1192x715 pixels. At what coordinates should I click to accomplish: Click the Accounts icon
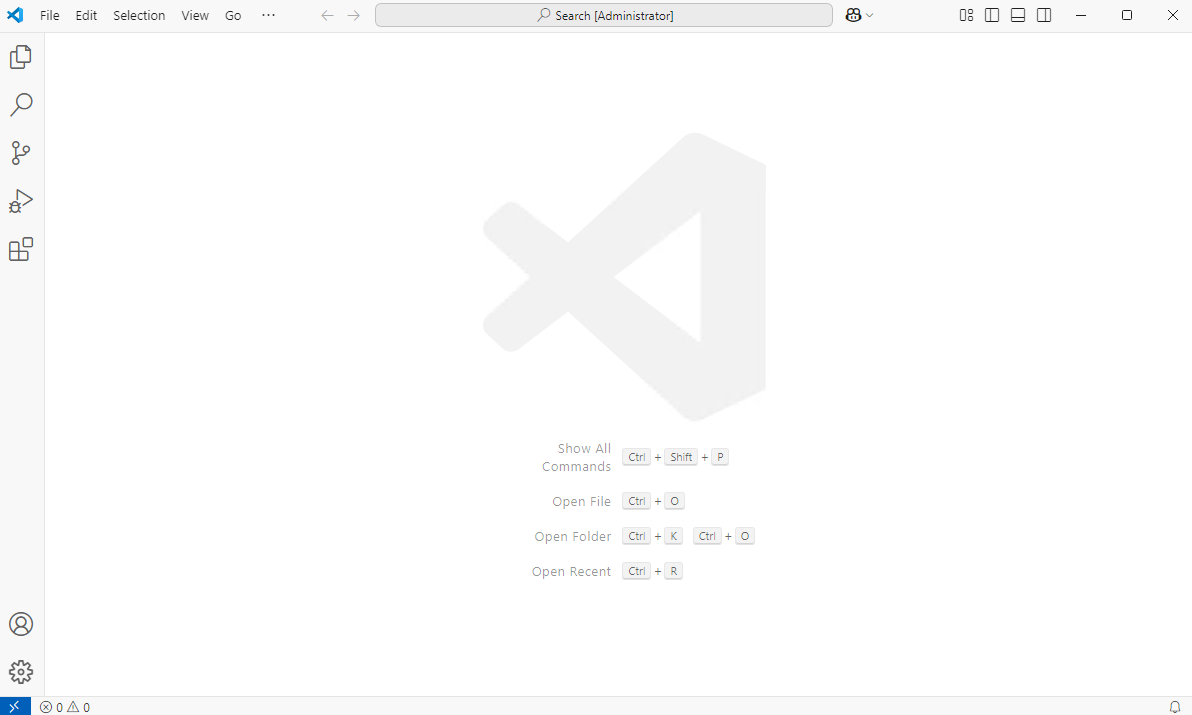(x=21, y=624)
